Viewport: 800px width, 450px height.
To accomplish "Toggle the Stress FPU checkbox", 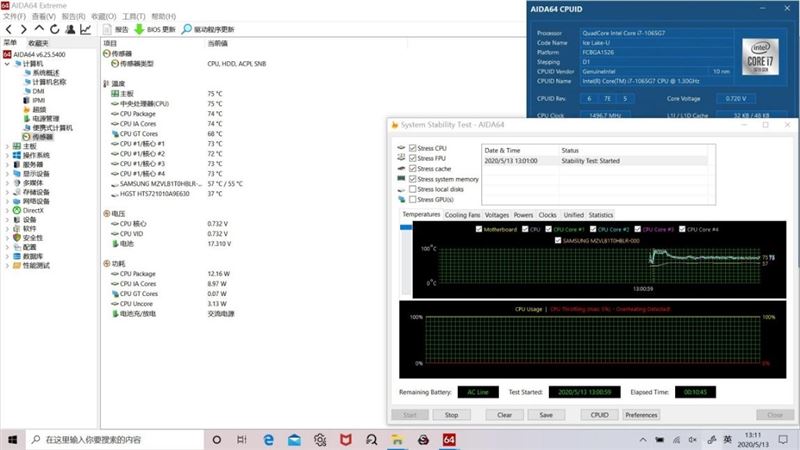I will tap(413, 158).
